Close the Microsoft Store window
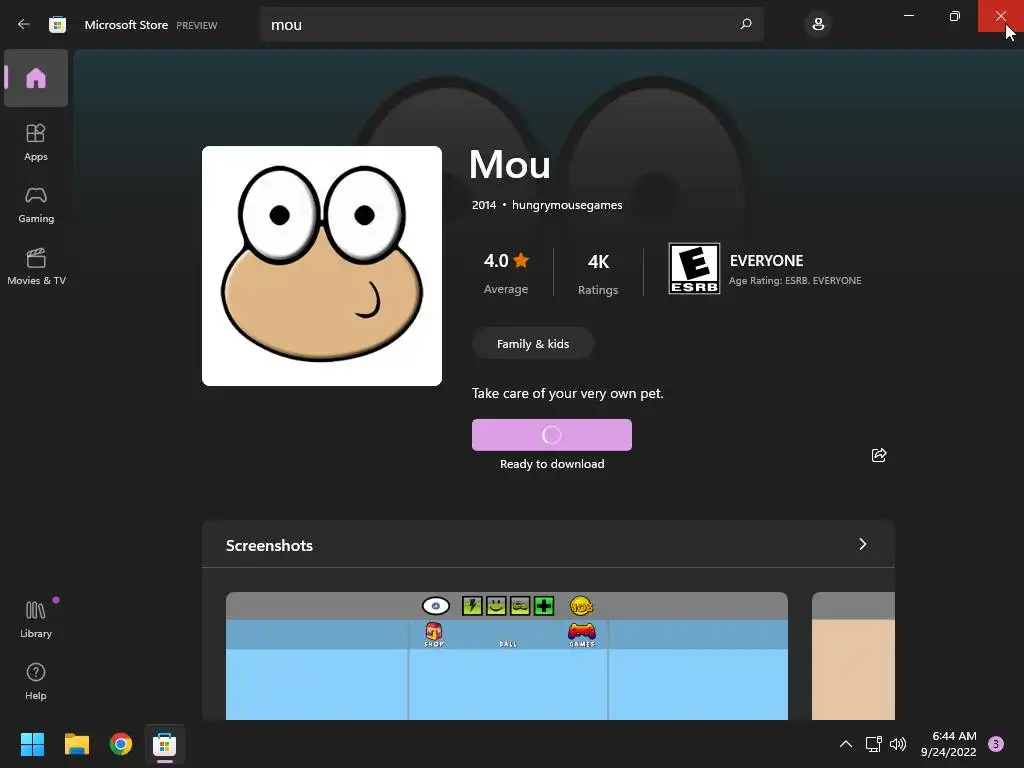The height and width of the screenshot is (768, 1024). (1000, 16)
